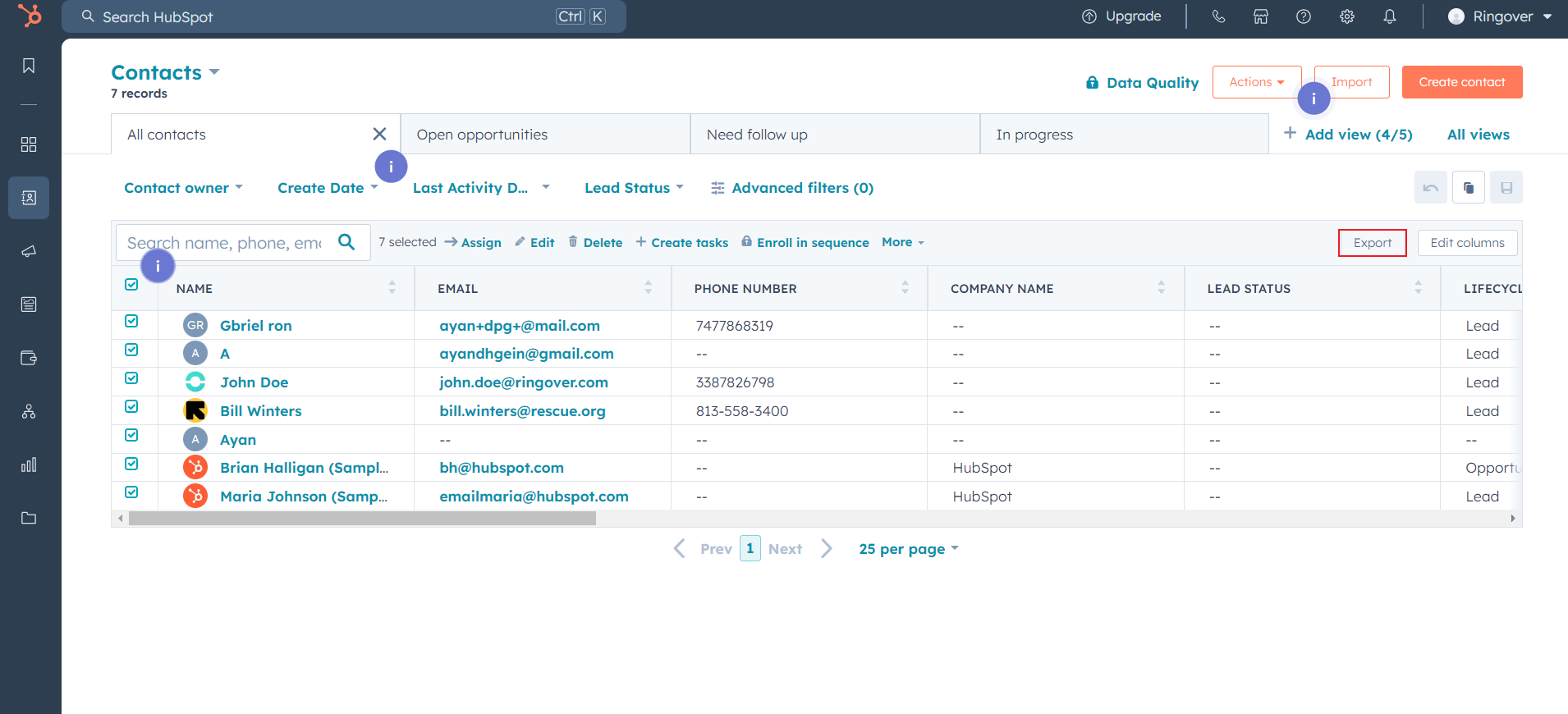
Task: Open the Contact owner filter
Action: click(x=183, y=188)
